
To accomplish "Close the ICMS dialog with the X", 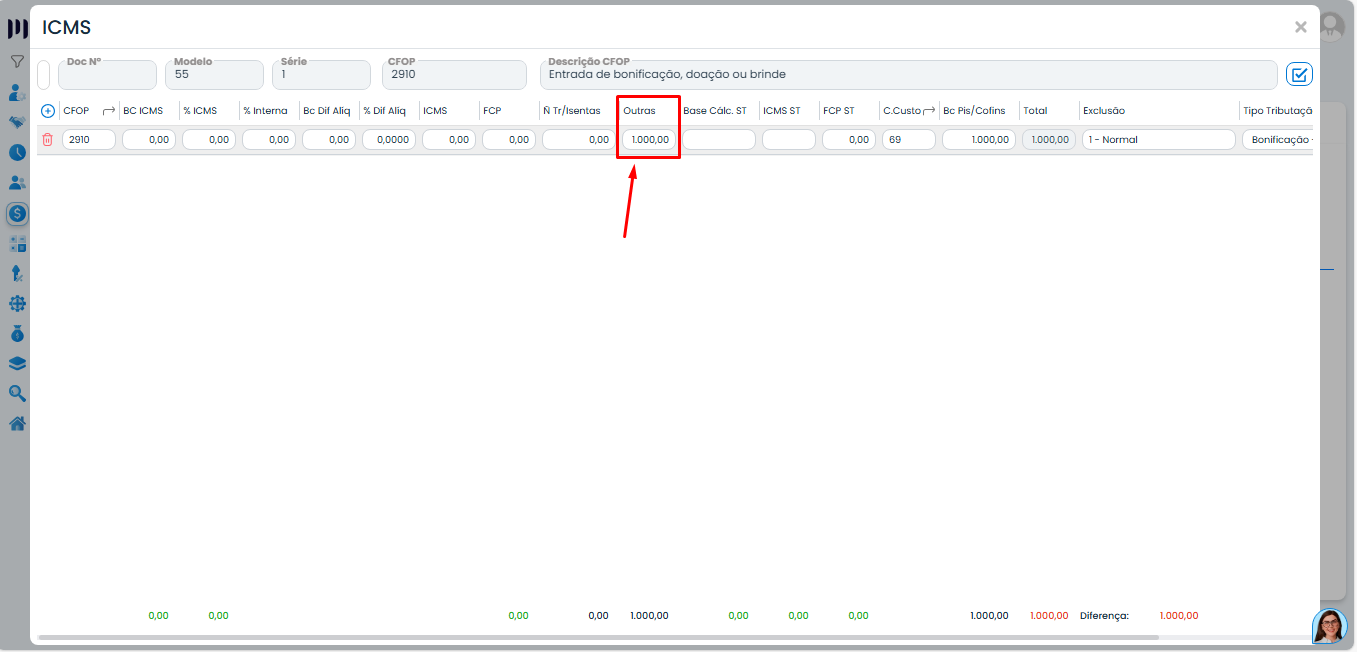I will [1300, 27].
